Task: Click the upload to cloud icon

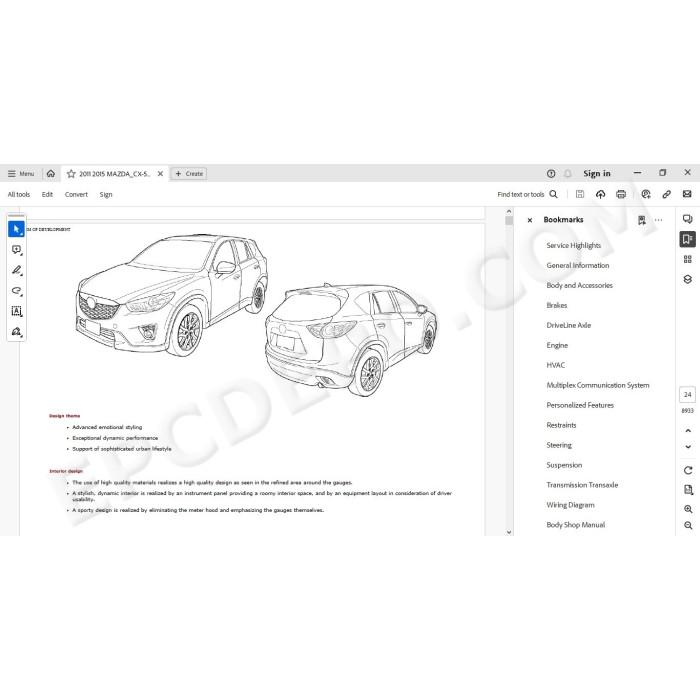Action: tap(600, 194)
